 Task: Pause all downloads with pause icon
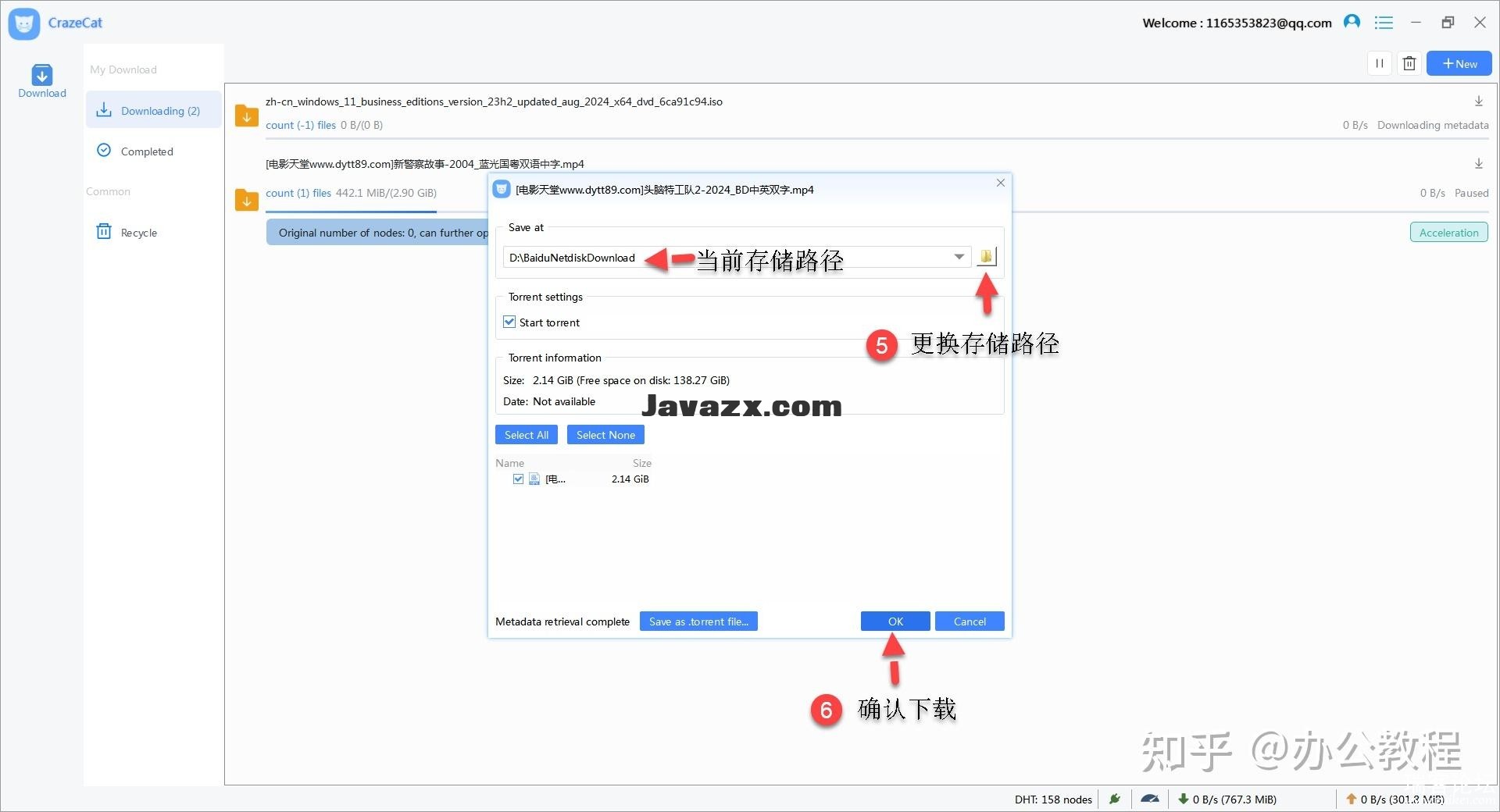point(1380,63)
